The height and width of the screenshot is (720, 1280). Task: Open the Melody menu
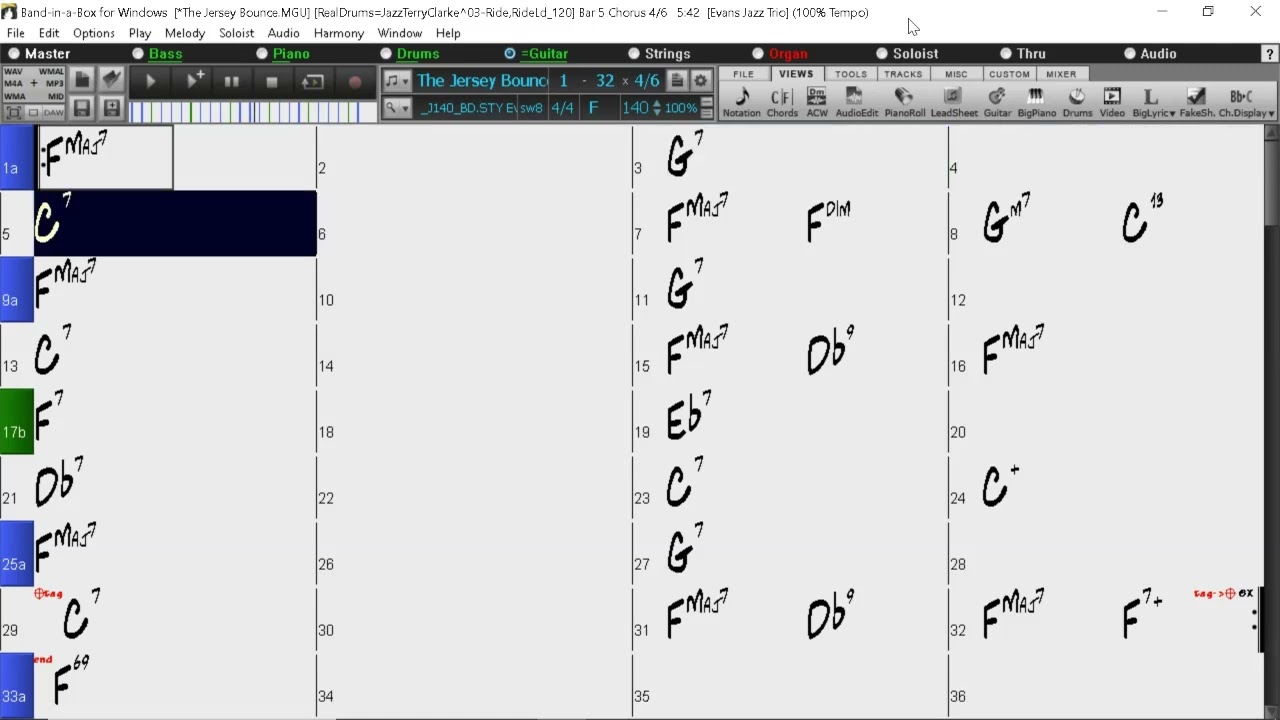point(185,33)
